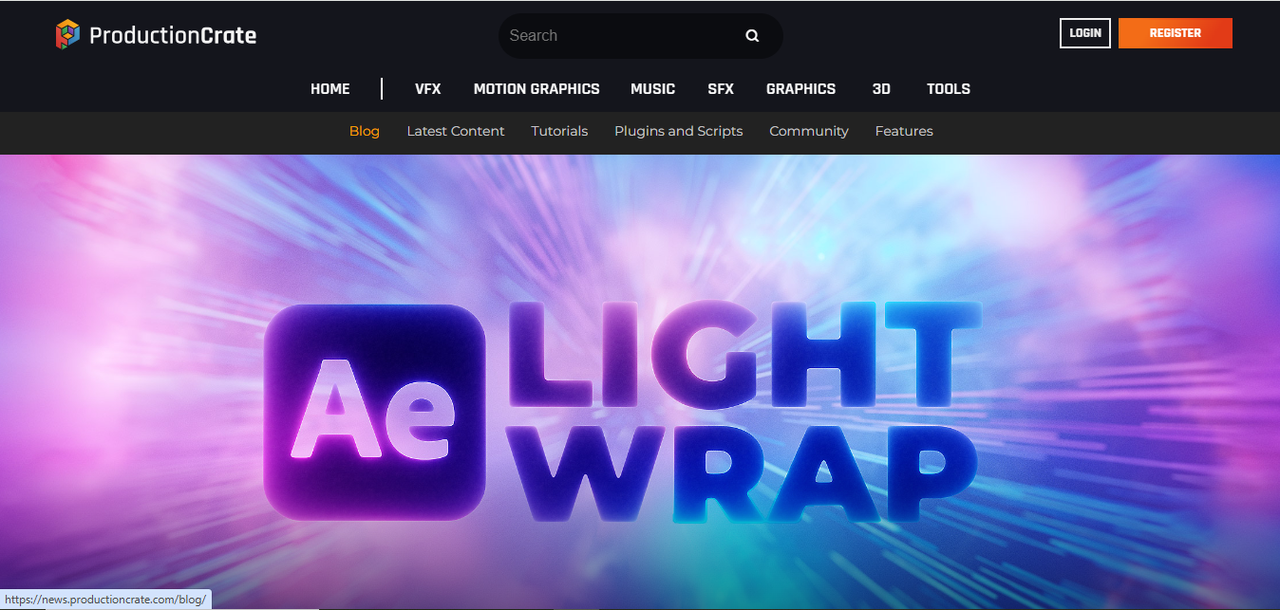This screenshot has width=1280, height=610.
Task: Navigate to the SFX category
Action: click(720, 89)
